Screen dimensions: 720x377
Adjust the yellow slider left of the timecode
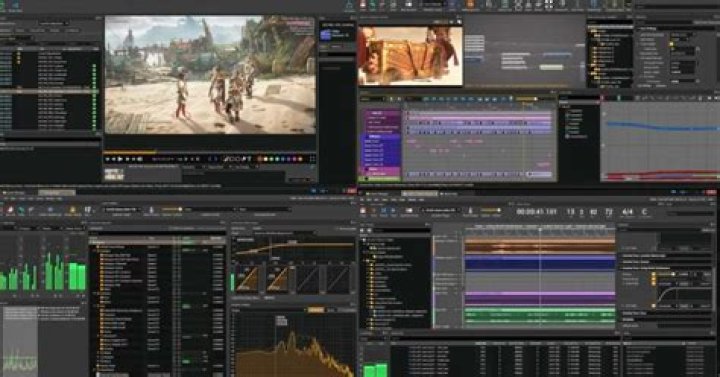tap(490, 210)
